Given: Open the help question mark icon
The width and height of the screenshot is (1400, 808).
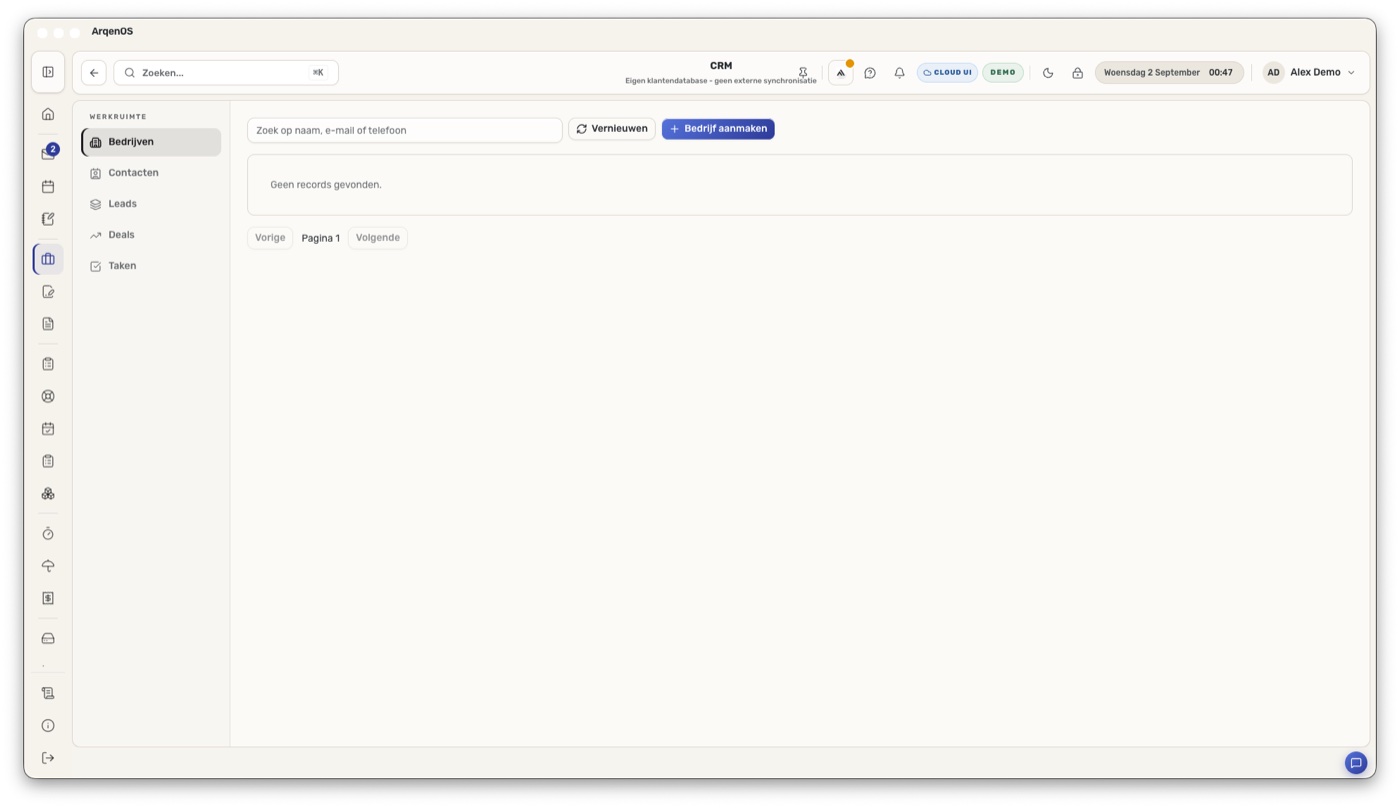Looking at the screenshot, I should tap(870, 72).
